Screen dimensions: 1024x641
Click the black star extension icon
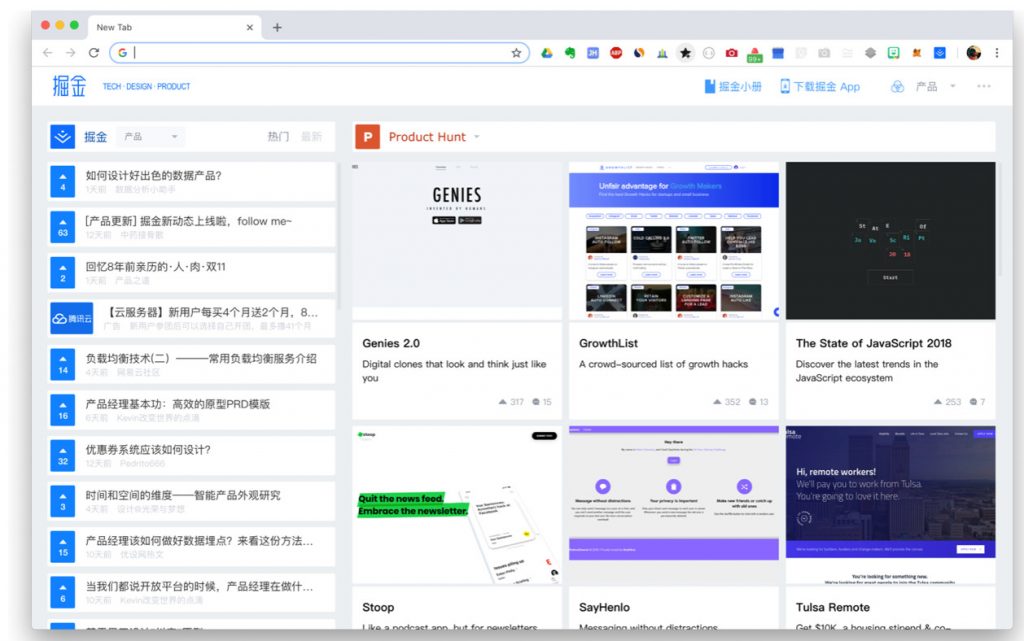(x=685, y=53)
